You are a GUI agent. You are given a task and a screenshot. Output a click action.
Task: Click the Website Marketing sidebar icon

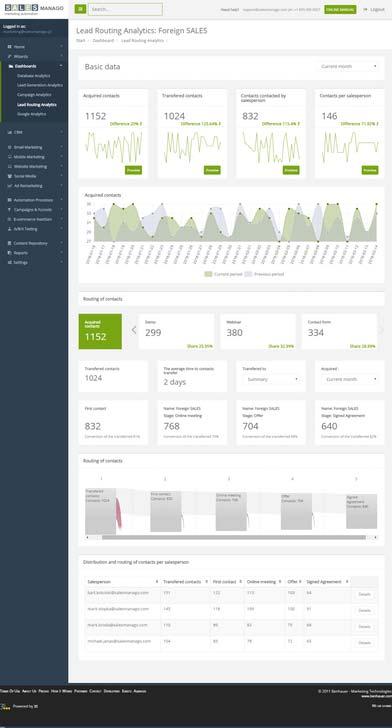pos(10,166)
